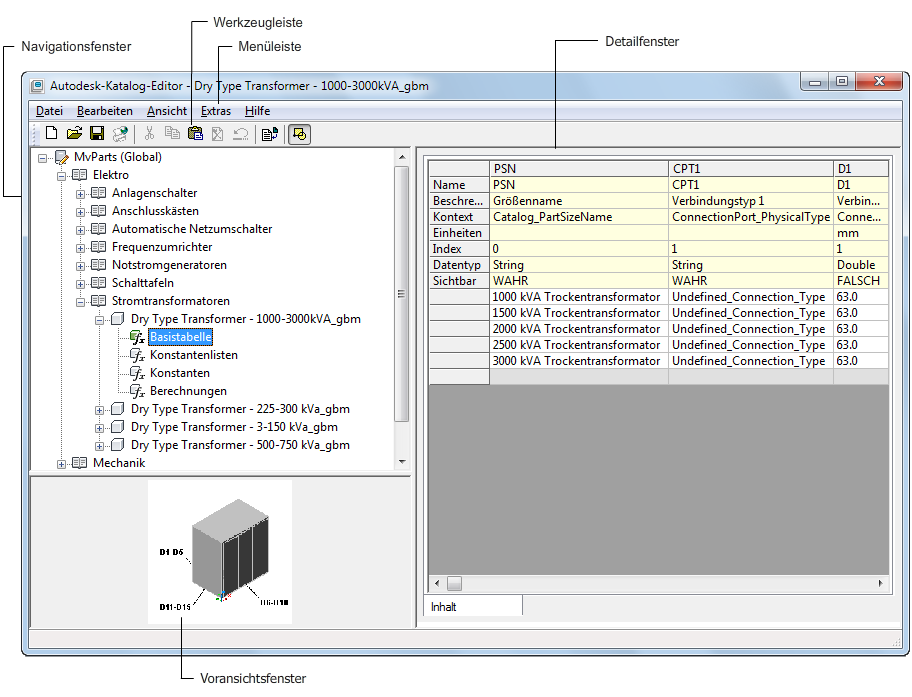This screenshot has width=912, height=697.
Task: Click the New catalog toolbar icon
Action: point(51,133)
